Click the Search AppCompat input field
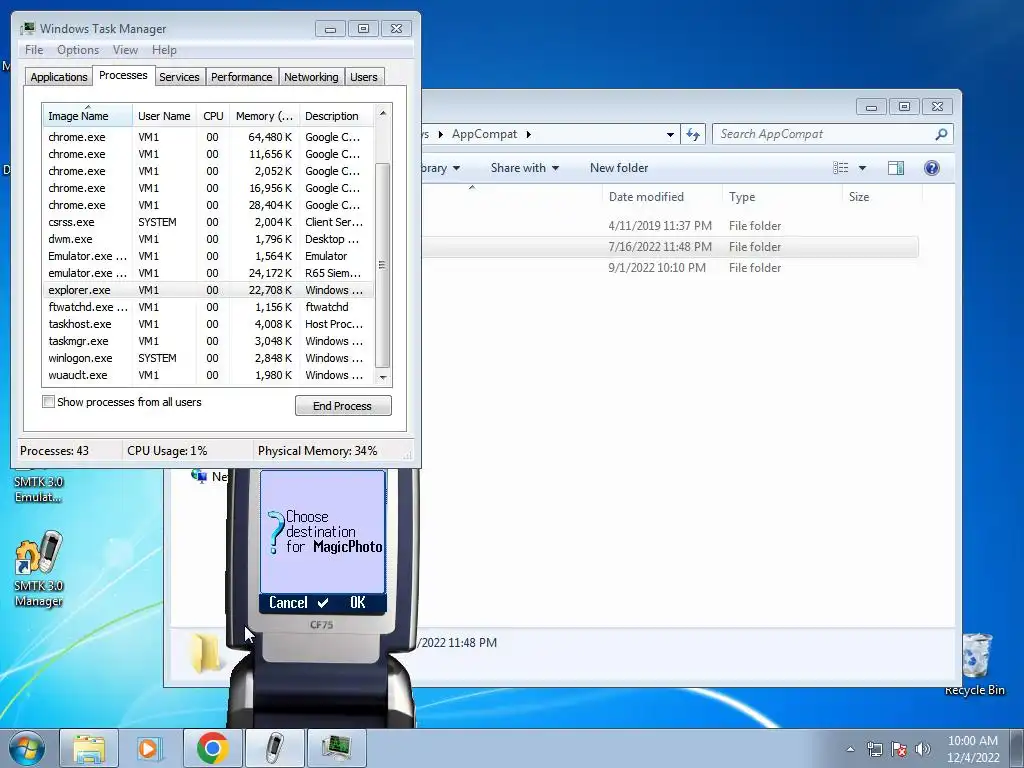Viewport: 1024px width, 768px height. [825, 134]
